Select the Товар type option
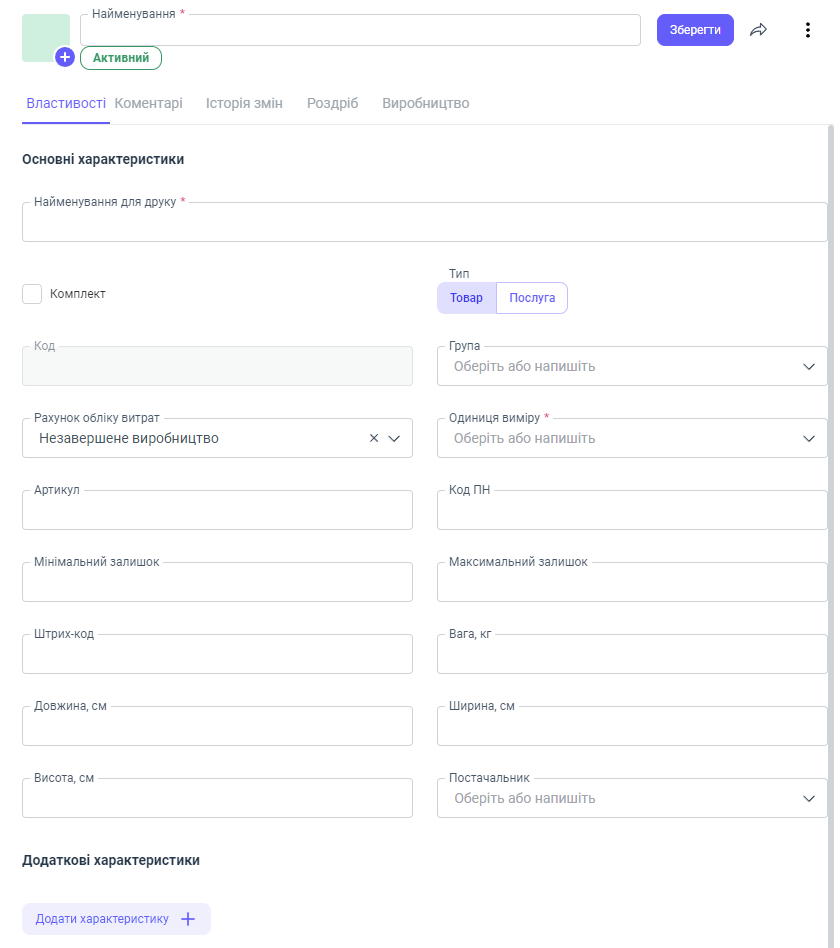The height and width of the screenshot is (948, 840). (x=466, y=298)
